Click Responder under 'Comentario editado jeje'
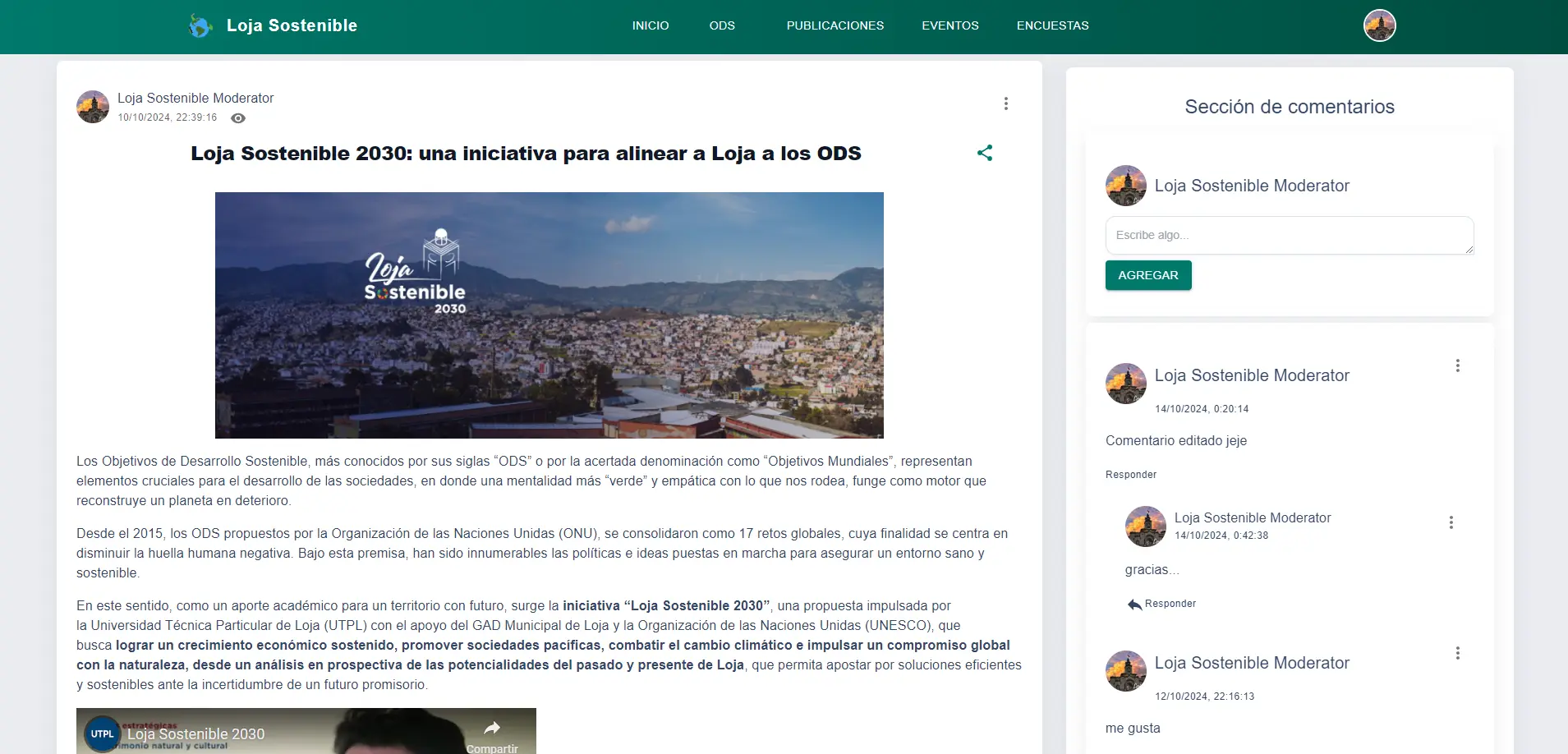This screenshot has width=1568, height=754. coord(1131,474)
